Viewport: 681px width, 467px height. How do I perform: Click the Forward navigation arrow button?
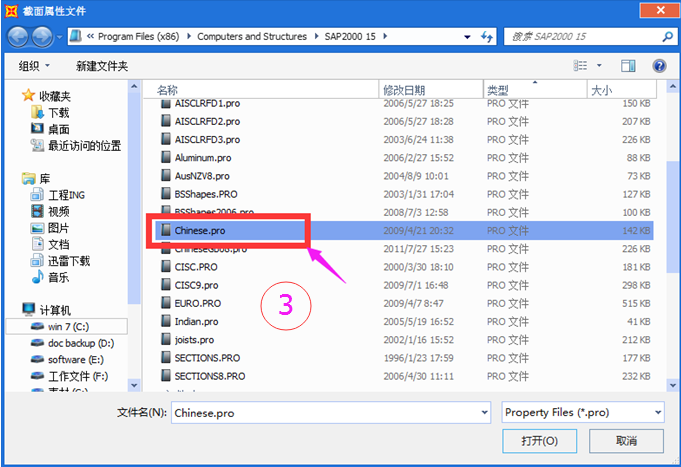click(x=44, y=37)
